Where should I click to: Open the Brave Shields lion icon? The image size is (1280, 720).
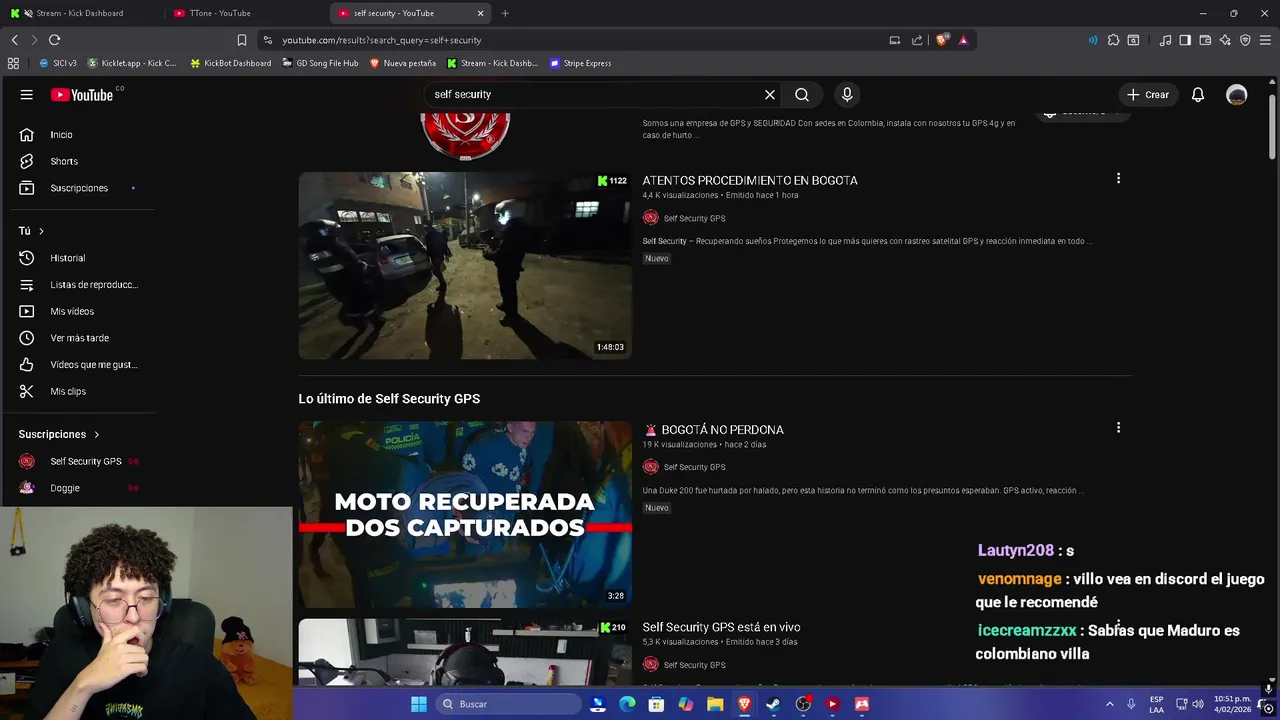pyautogui.click(x=941, y=40)
